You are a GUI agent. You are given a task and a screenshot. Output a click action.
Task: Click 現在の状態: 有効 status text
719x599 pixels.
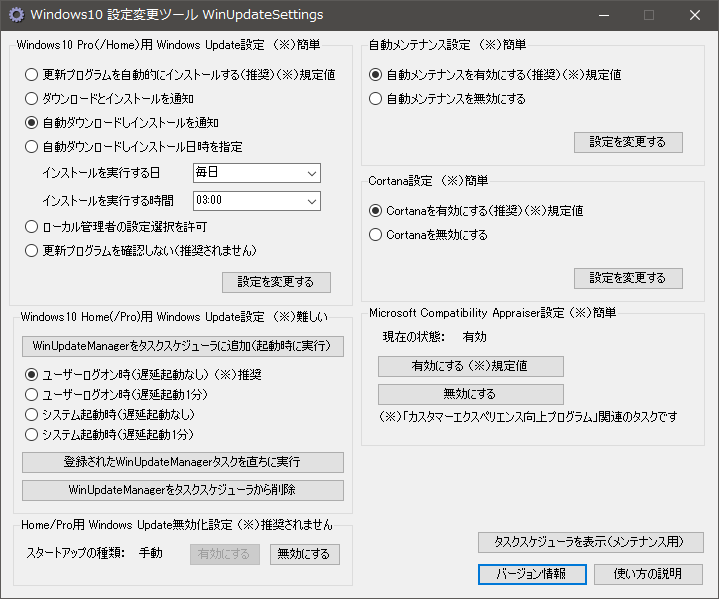pyautogui.click(x=434, y=337)
